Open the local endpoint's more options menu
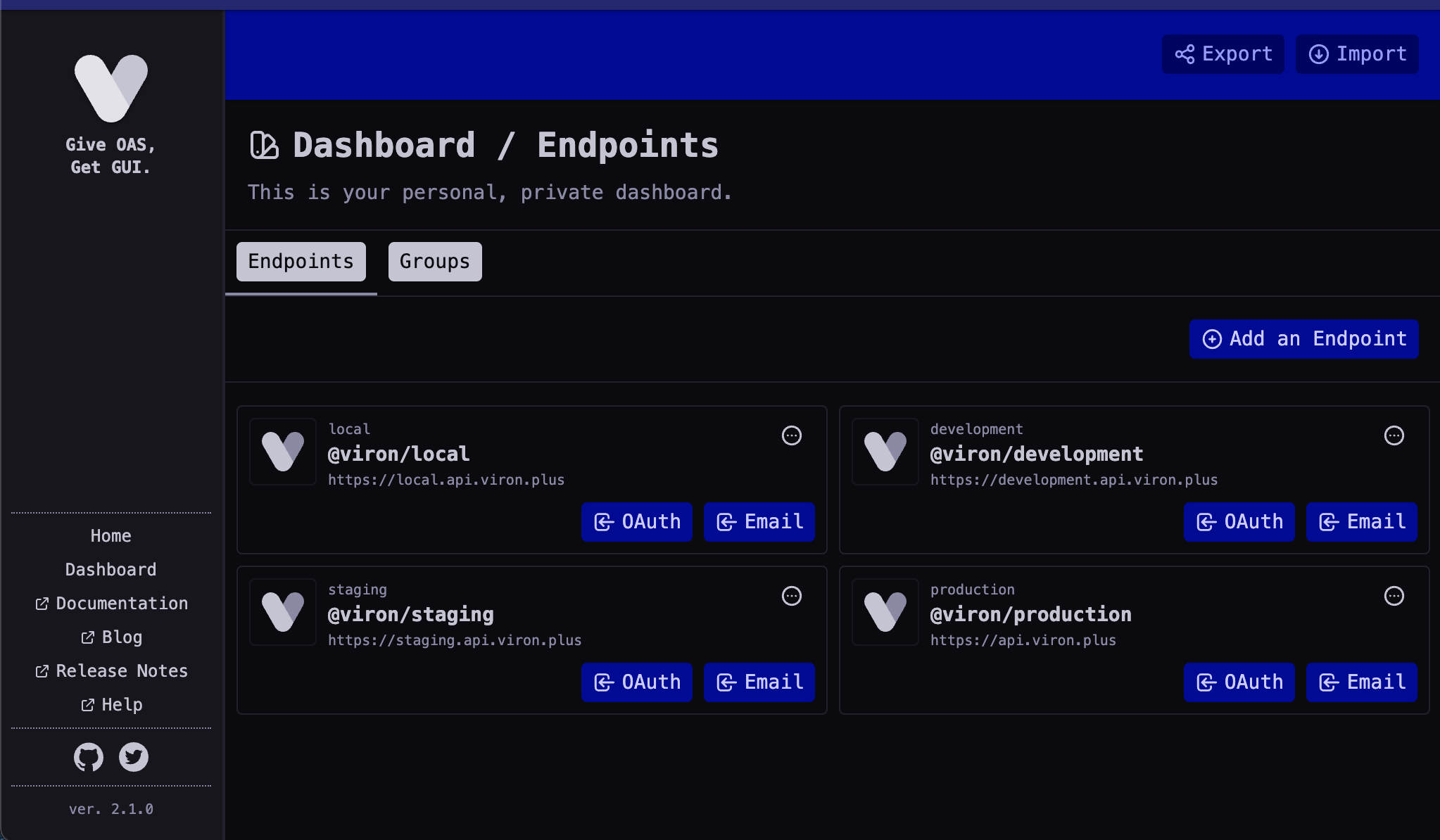This screenshot has width=1440, height=840. (x=792, y=435)
